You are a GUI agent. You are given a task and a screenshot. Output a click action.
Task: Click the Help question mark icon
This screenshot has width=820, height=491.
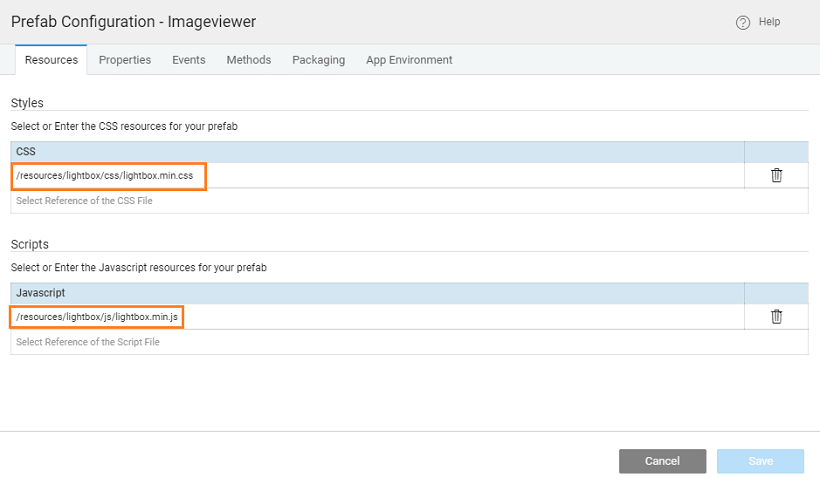coord(743,23)
